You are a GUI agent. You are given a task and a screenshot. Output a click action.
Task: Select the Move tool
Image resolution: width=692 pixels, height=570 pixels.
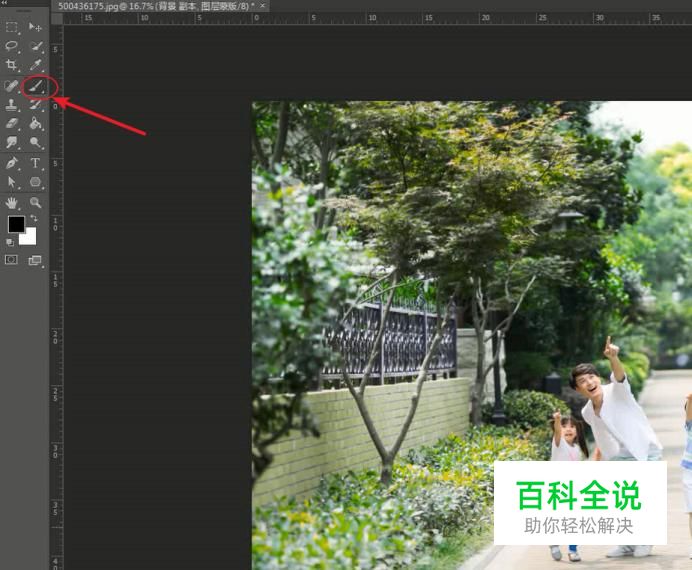(x=35, y=27)
